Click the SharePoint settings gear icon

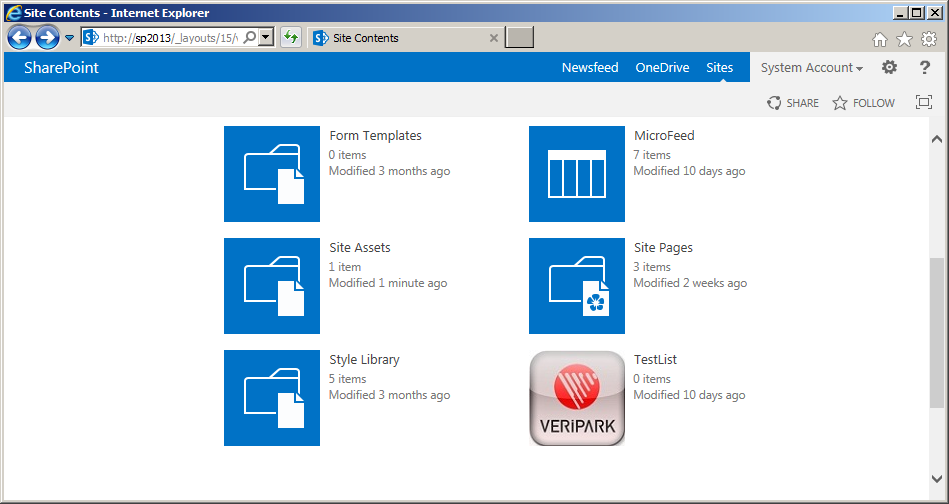point(889,67)
